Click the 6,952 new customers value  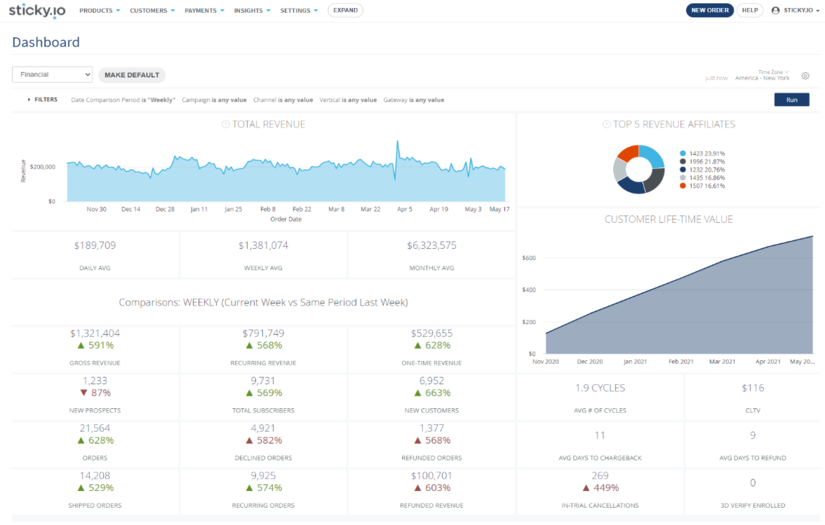[431, 381]
